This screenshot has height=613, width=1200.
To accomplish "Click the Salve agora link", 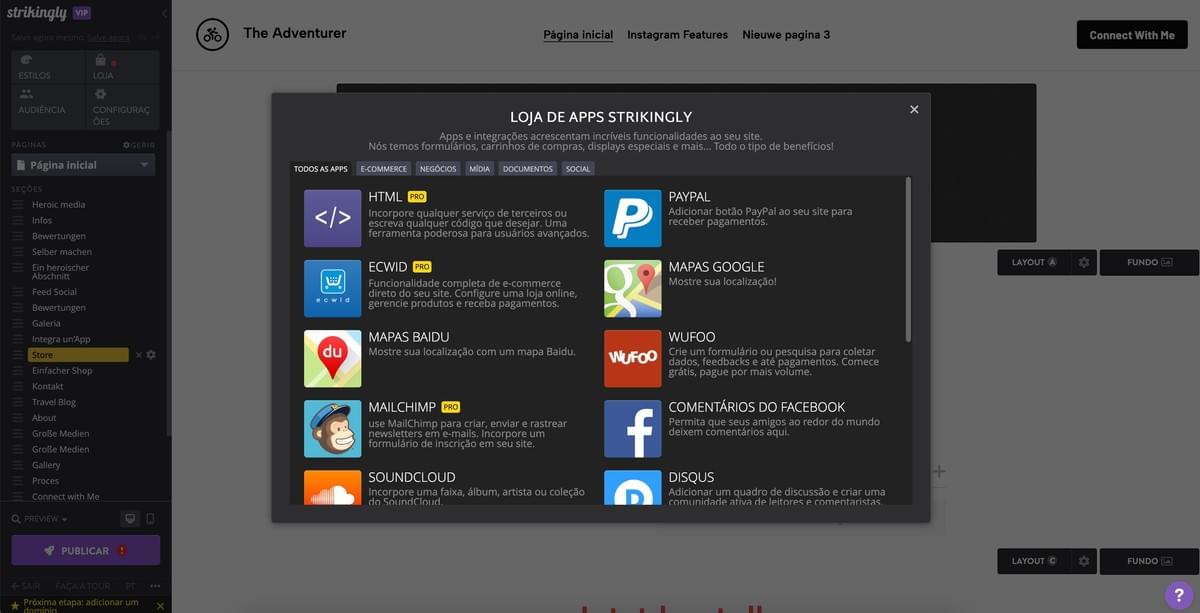I will click(x=108, y=38).
